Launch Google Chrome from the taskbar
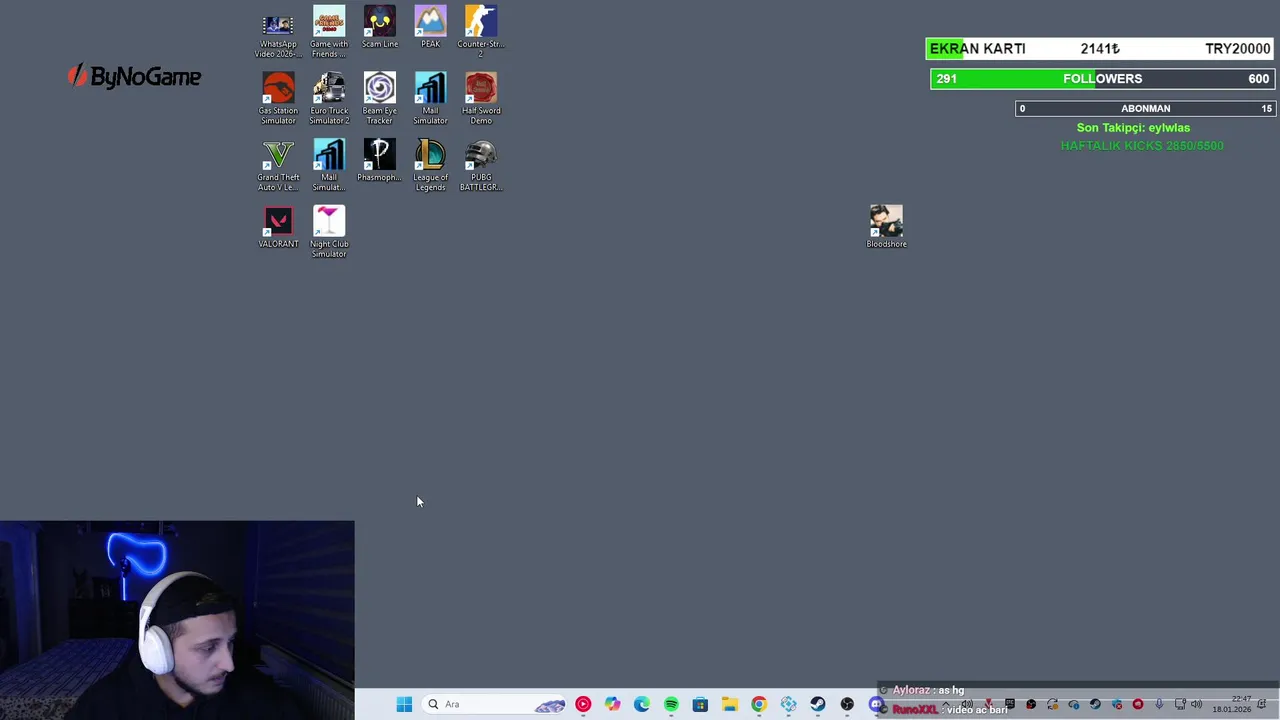Viewport: 1280px width, 720px height. coord(759,704)
